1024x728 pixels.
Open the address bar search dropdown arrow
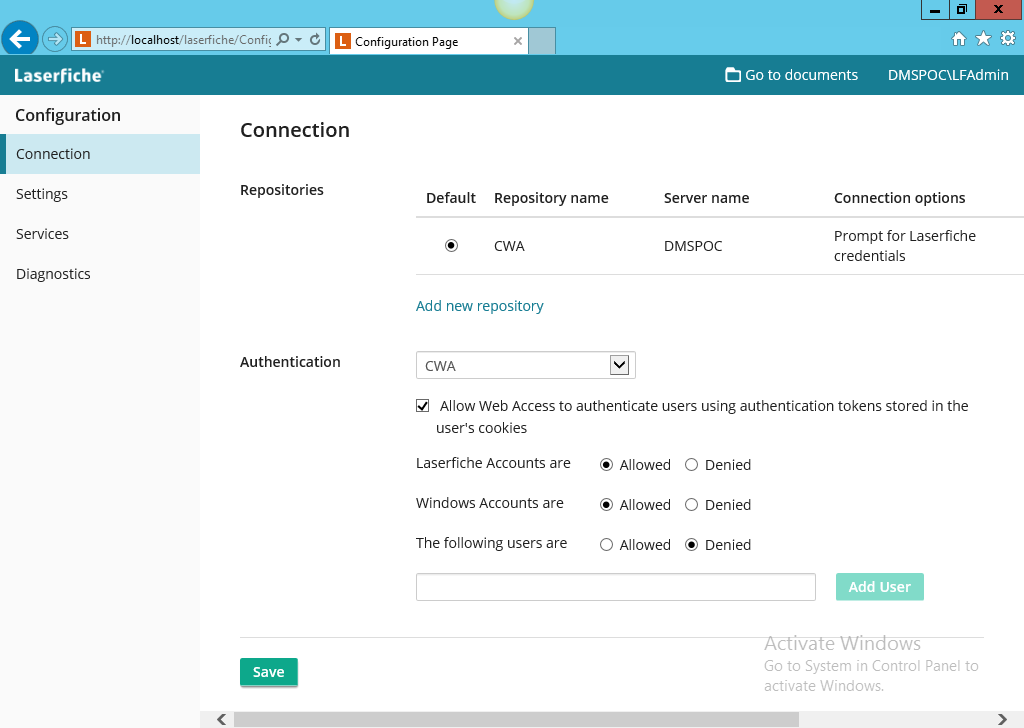coord(297,40)
